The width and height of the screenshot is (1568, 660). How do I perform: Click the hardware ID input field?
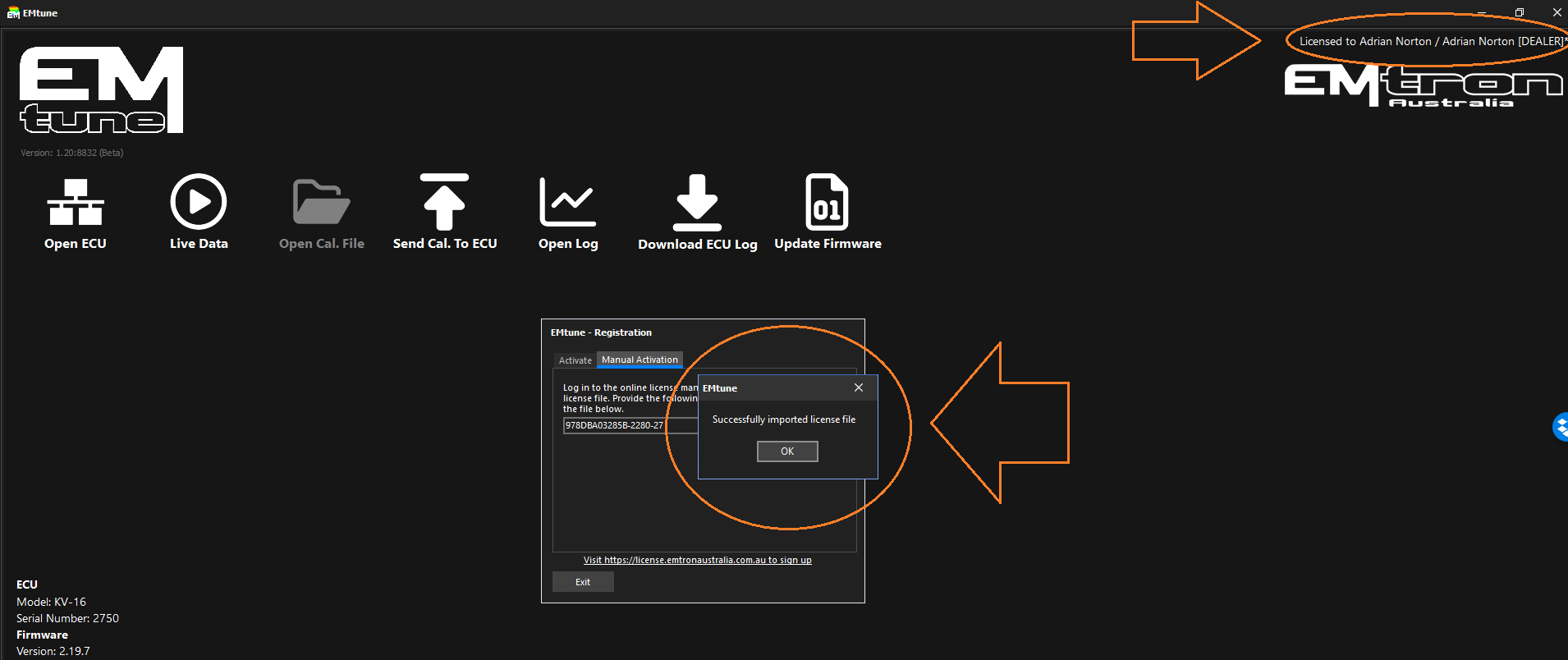tap(630, 425)
